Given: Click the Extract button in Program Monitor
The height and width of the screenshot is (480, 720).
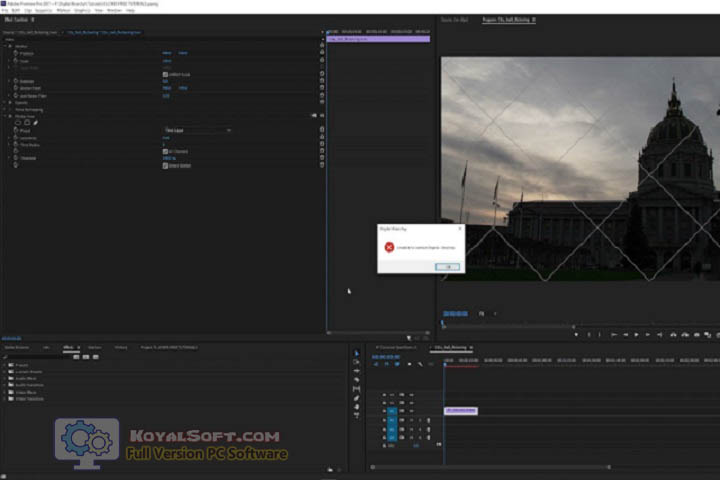Looking at the screenshot, I should coord(685,335).
